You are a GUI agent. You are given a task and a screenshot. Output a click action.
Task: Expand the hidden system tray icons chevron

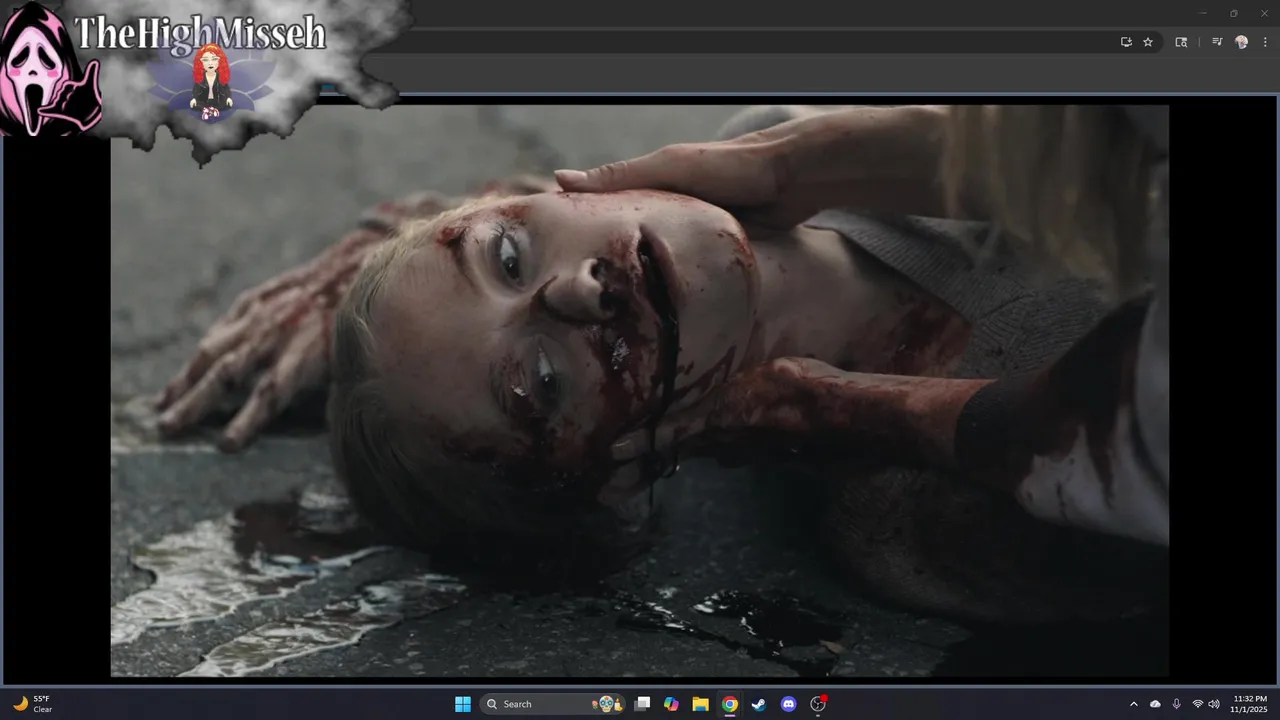click(x=1133, y=704)
